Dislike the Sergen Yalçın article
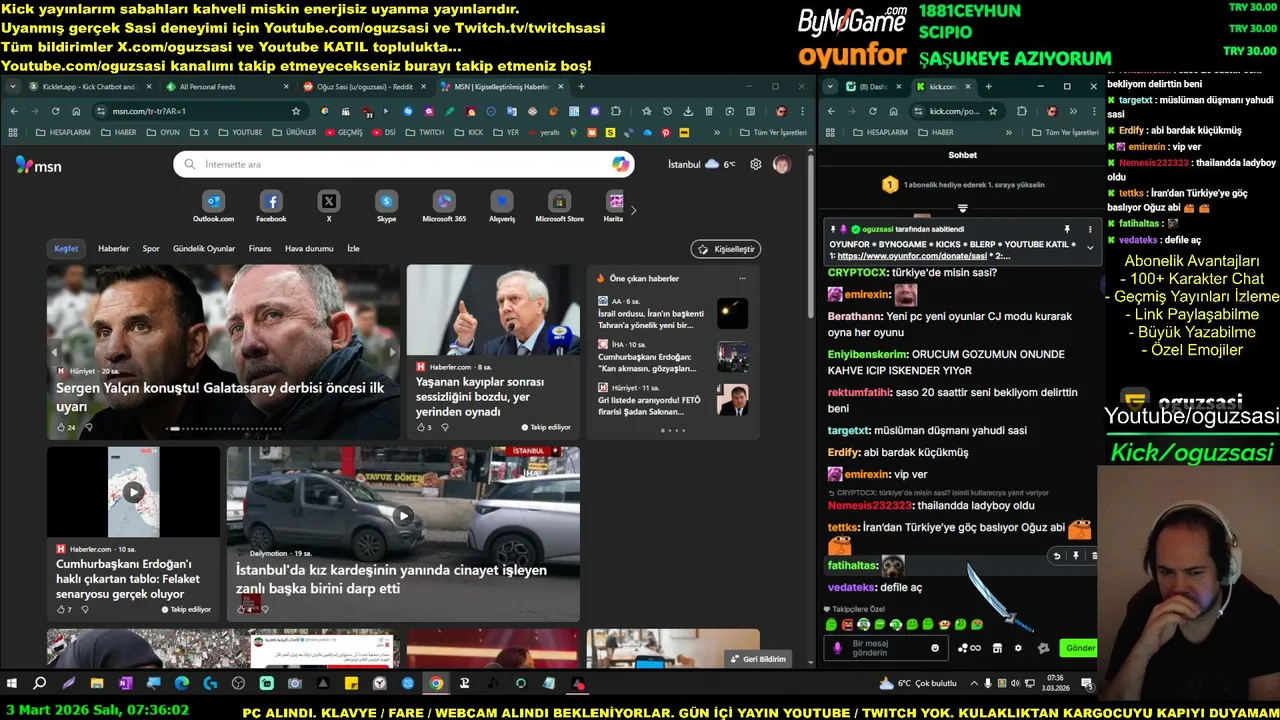Viewport: 1280px width, 720px height. click(x=89, y=427)
